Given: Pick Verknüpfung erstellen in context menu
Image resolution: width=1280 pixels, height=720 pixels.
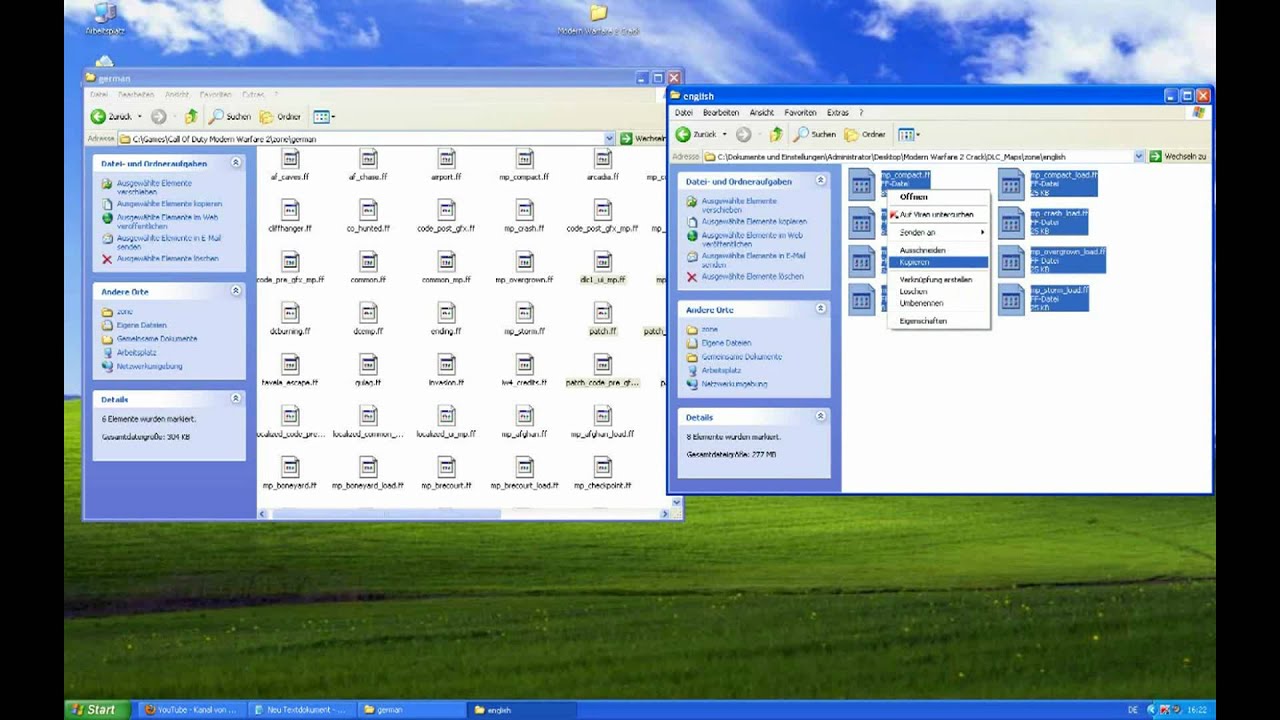Looking at the screenshot, I should (x=938, y=280).
